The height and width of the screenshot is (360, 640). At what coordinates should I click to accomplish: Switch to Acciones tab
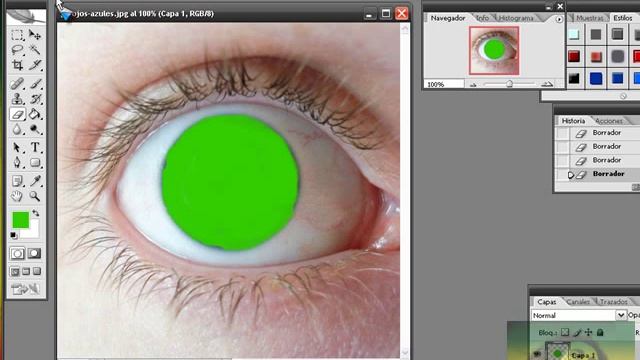pyautogui.click(x=609, y=121)
